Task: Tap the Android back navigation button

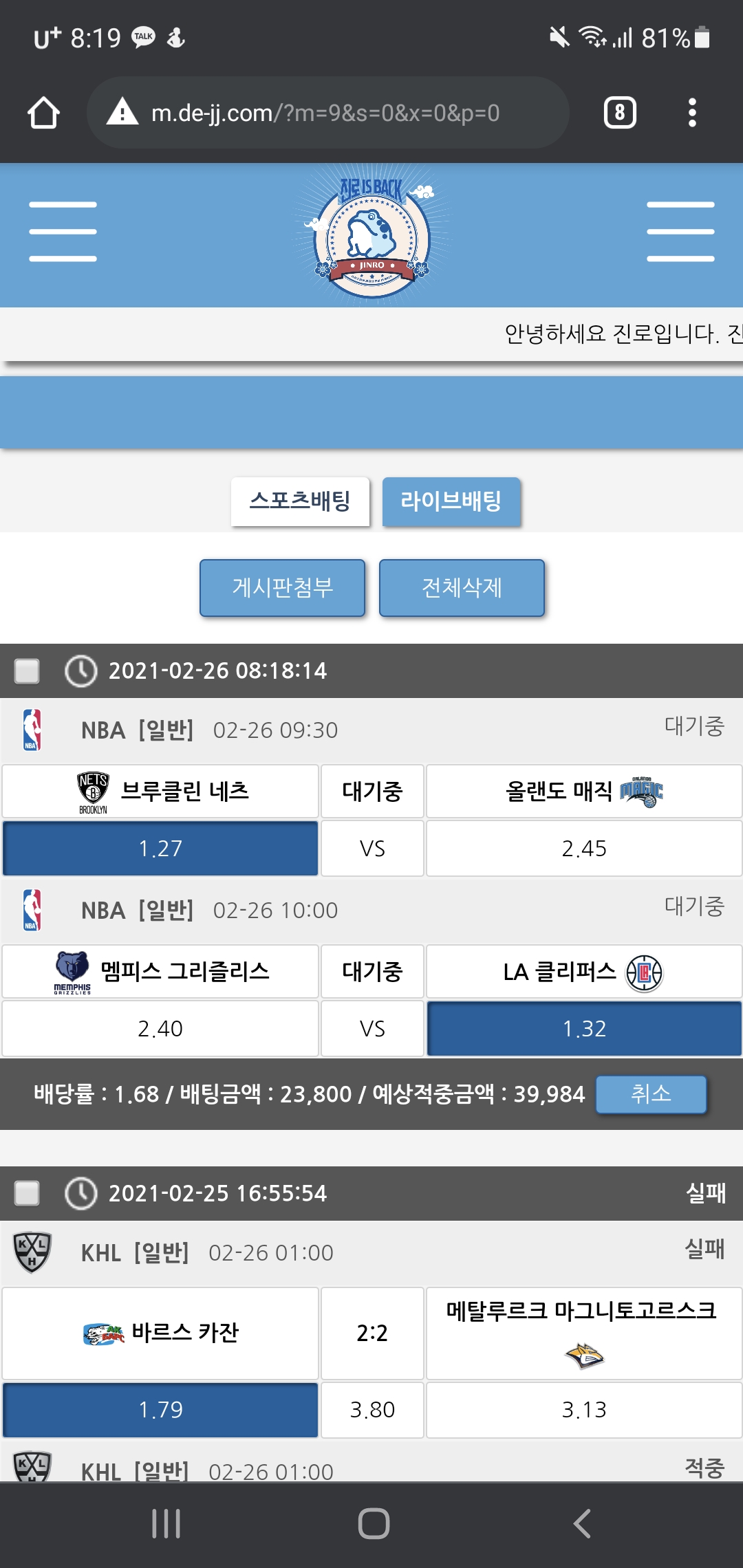Action: coord(582,1523)
